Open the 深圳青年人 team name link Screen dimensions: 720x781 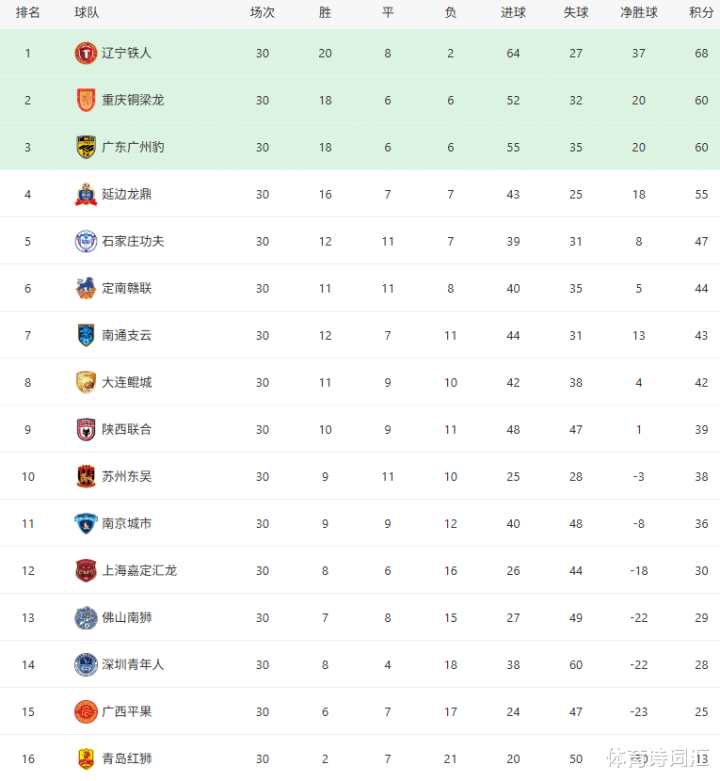tap(133, 664)
